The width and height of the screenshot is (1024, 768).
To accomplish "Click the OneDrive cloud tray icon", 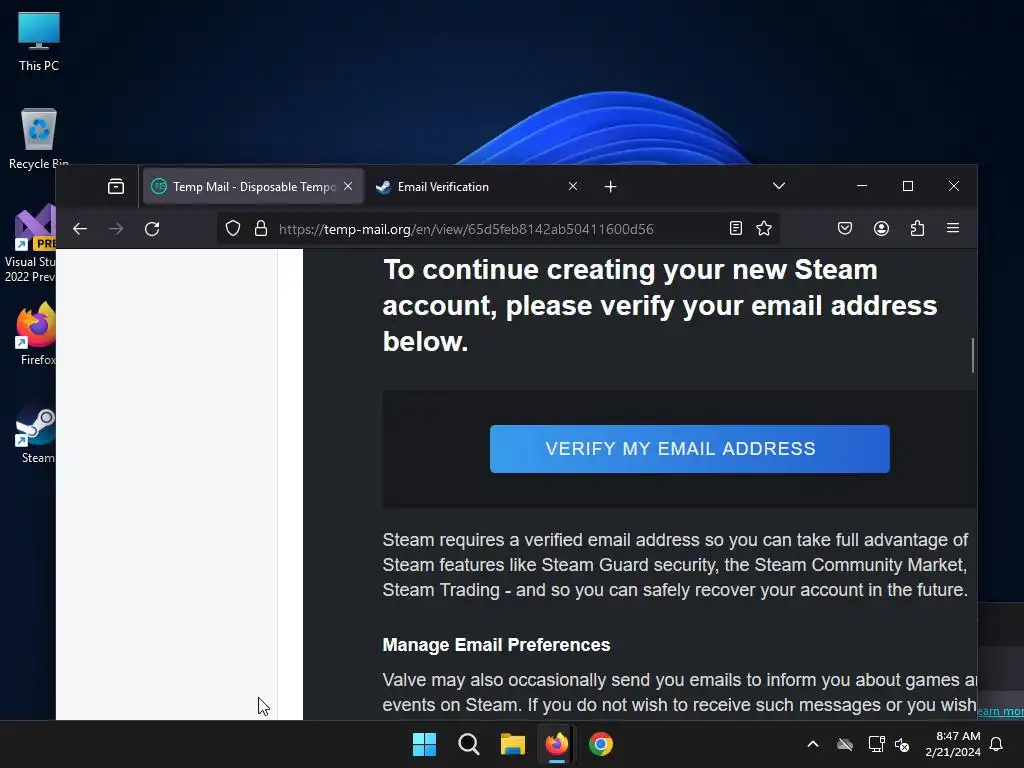I will [x=845, y=744].
